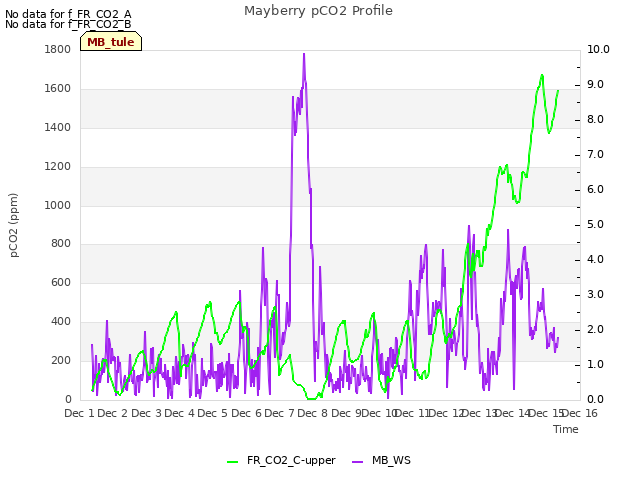Click the 6.0 right axis tick label
The image size is (640, 480).
pyautogui.click(x=595, y=190)
